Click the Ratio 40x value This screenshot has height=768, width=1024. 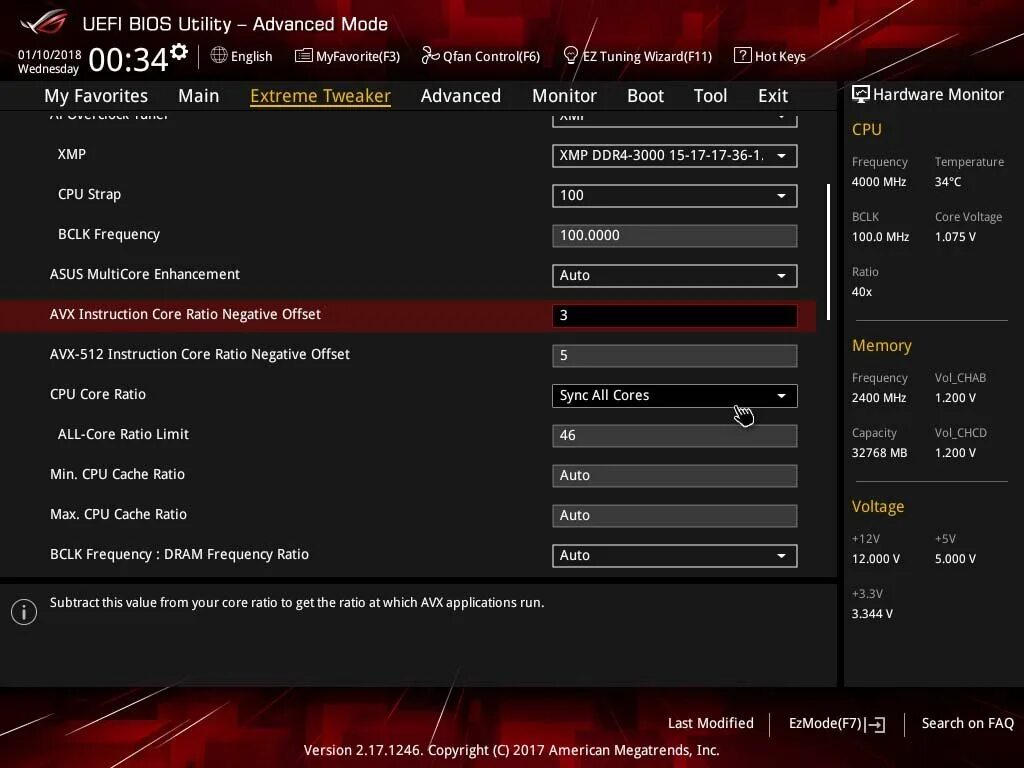pyautogui.click(x=862, y=292)
